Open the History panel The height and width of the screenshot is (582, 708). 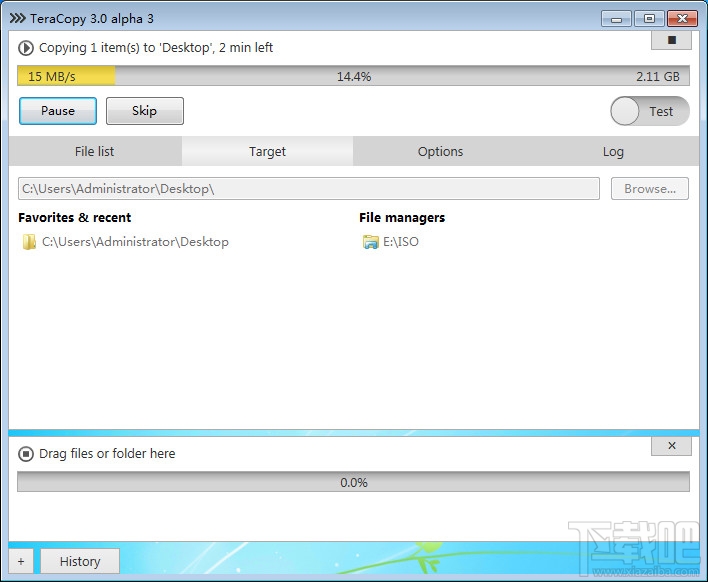[80, 561]
